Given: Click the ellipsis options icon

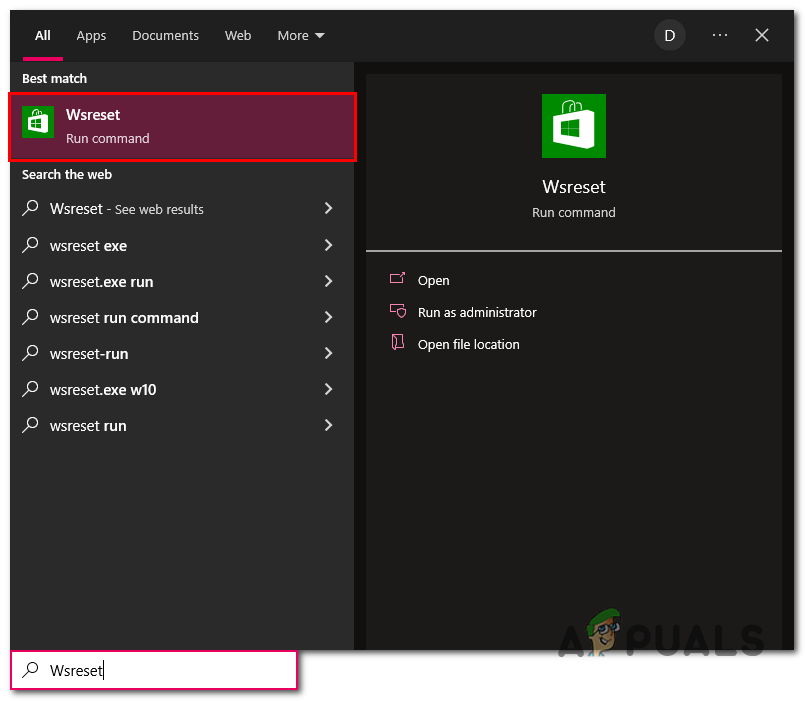Looking at the screenshot, I should click(719, 35).
